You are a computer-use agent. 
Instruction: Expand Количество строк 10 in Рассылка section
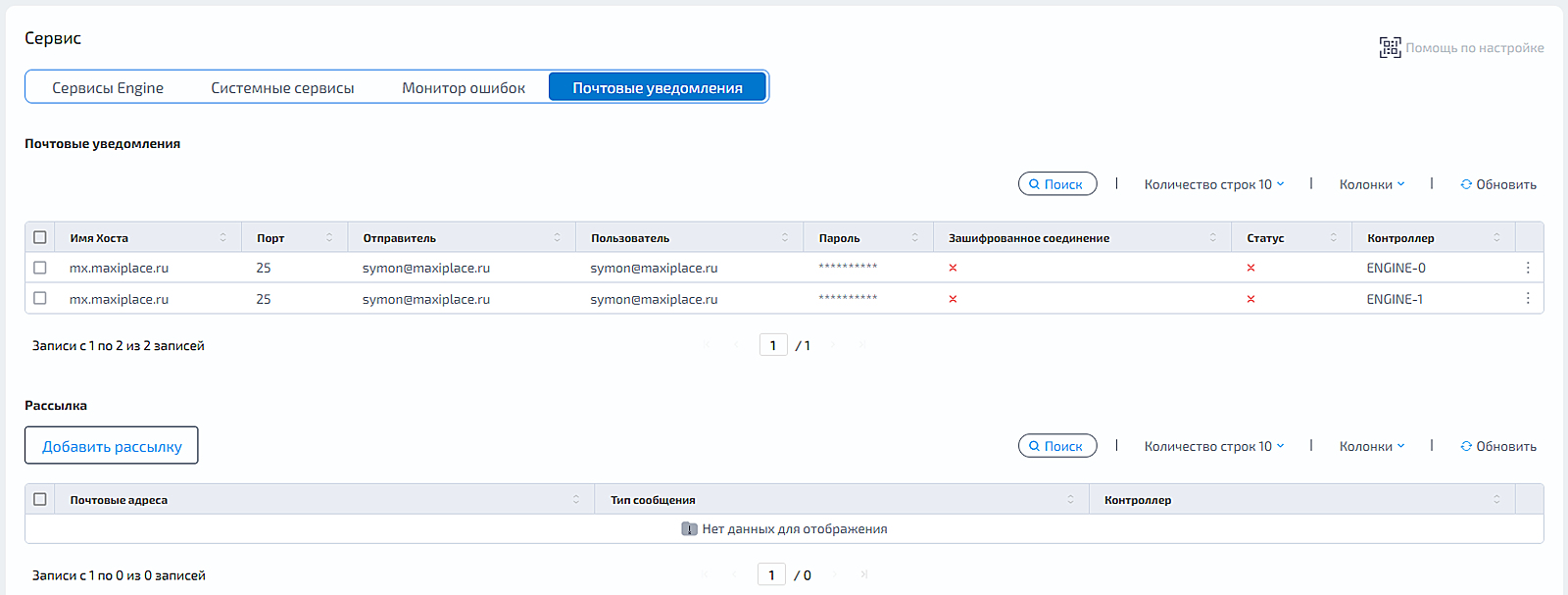coord(1214,446)
